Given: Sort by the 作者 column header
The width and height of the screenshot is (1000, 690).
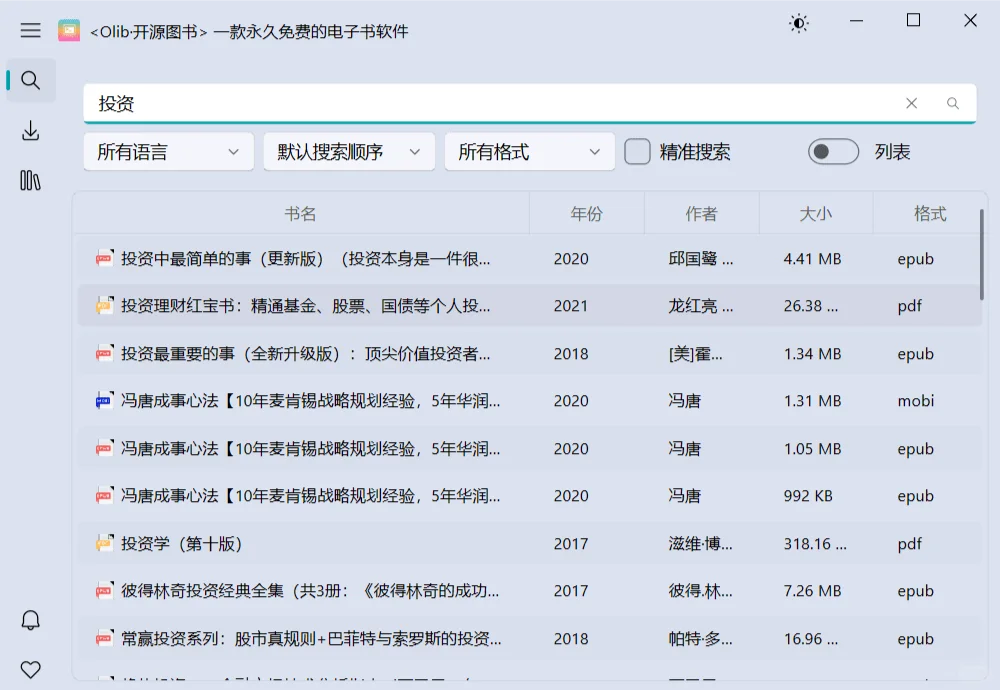Looking at the screenshot, I should coord(701,214).
